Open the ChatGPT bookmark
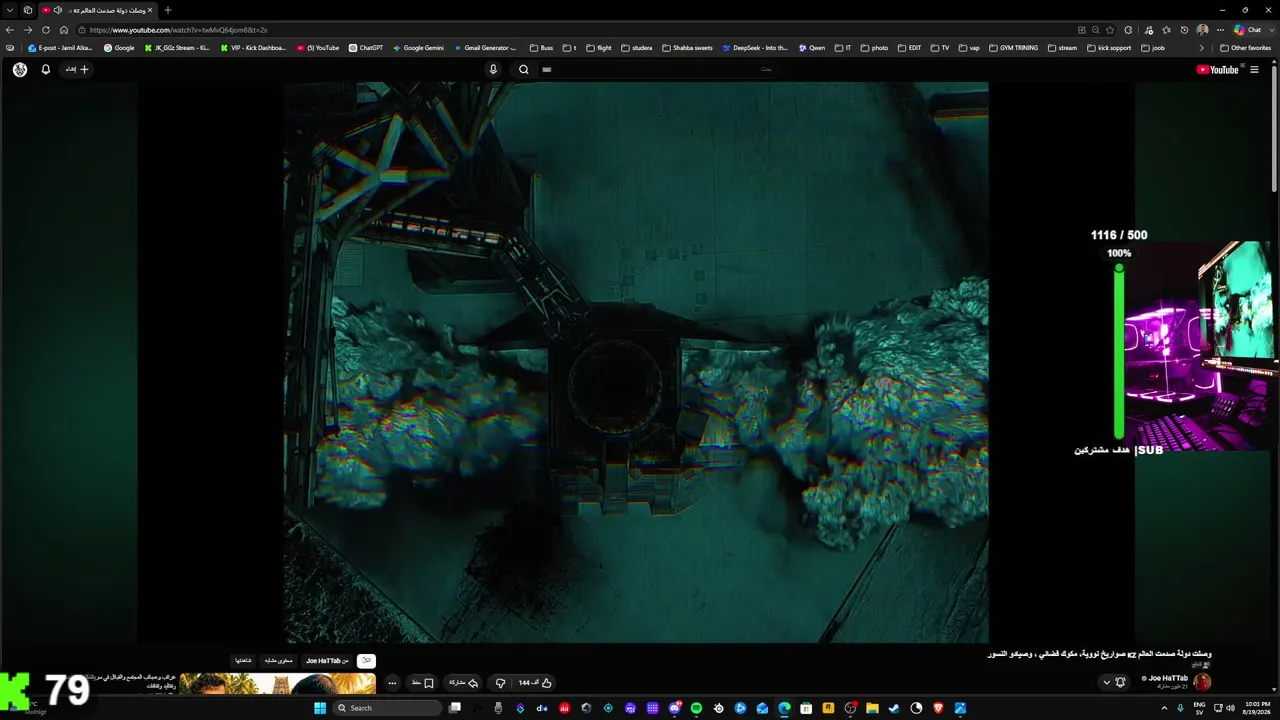Image resolution: width=1280 pixels, height=720 pixels. point(365,48)
